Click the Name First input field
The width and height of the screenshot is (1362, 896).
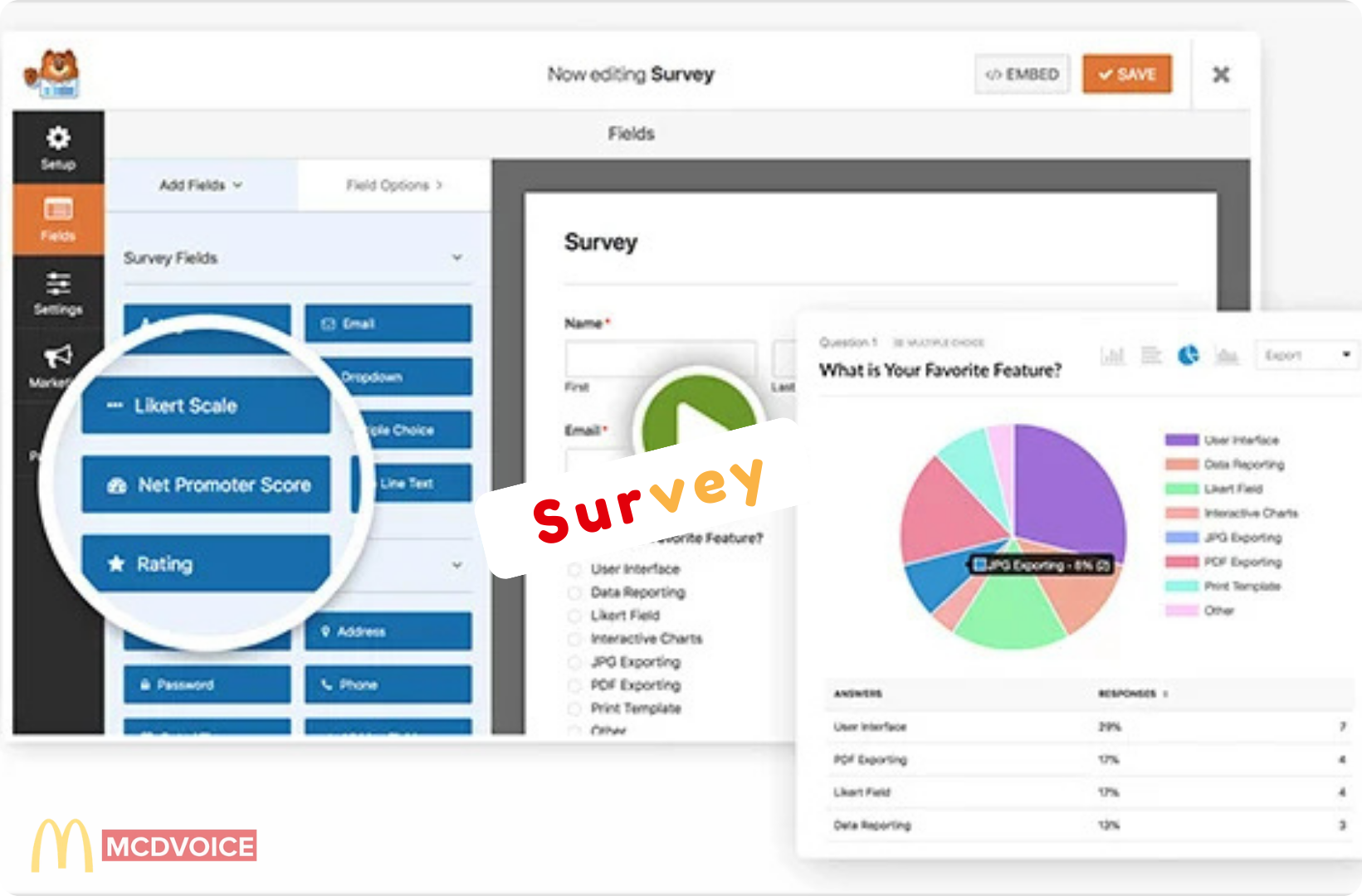(x=660, y=358)
